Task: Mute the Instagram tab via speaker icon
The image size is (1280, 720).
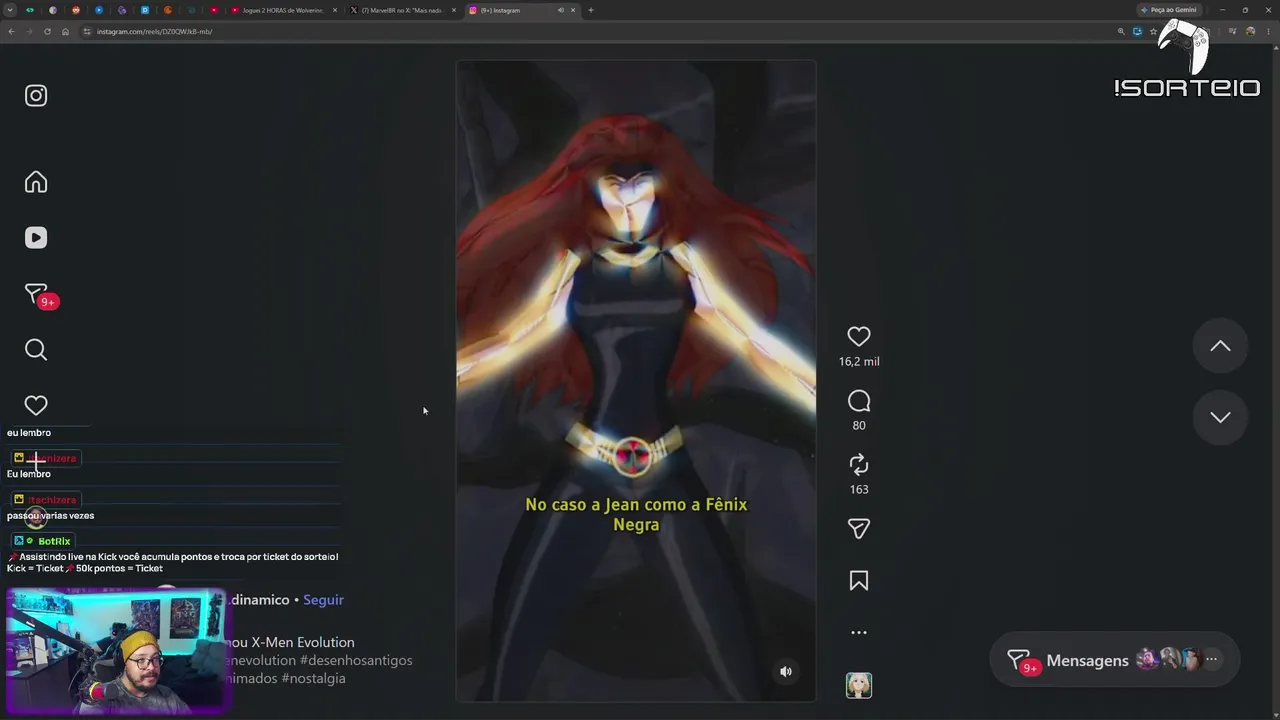Action: 560,10
